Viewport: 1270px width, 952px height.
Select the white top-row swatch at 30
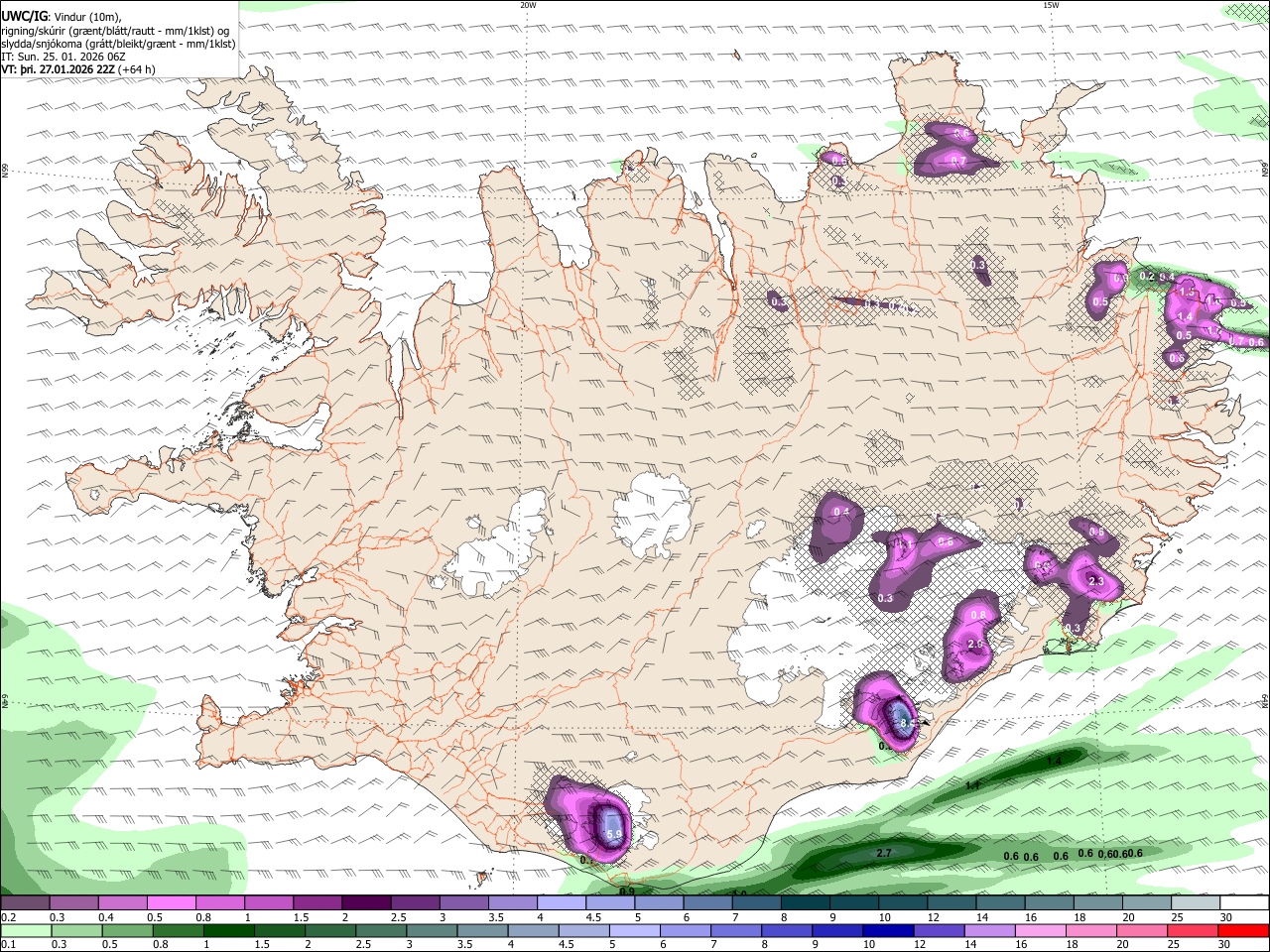pos(1245,903)
